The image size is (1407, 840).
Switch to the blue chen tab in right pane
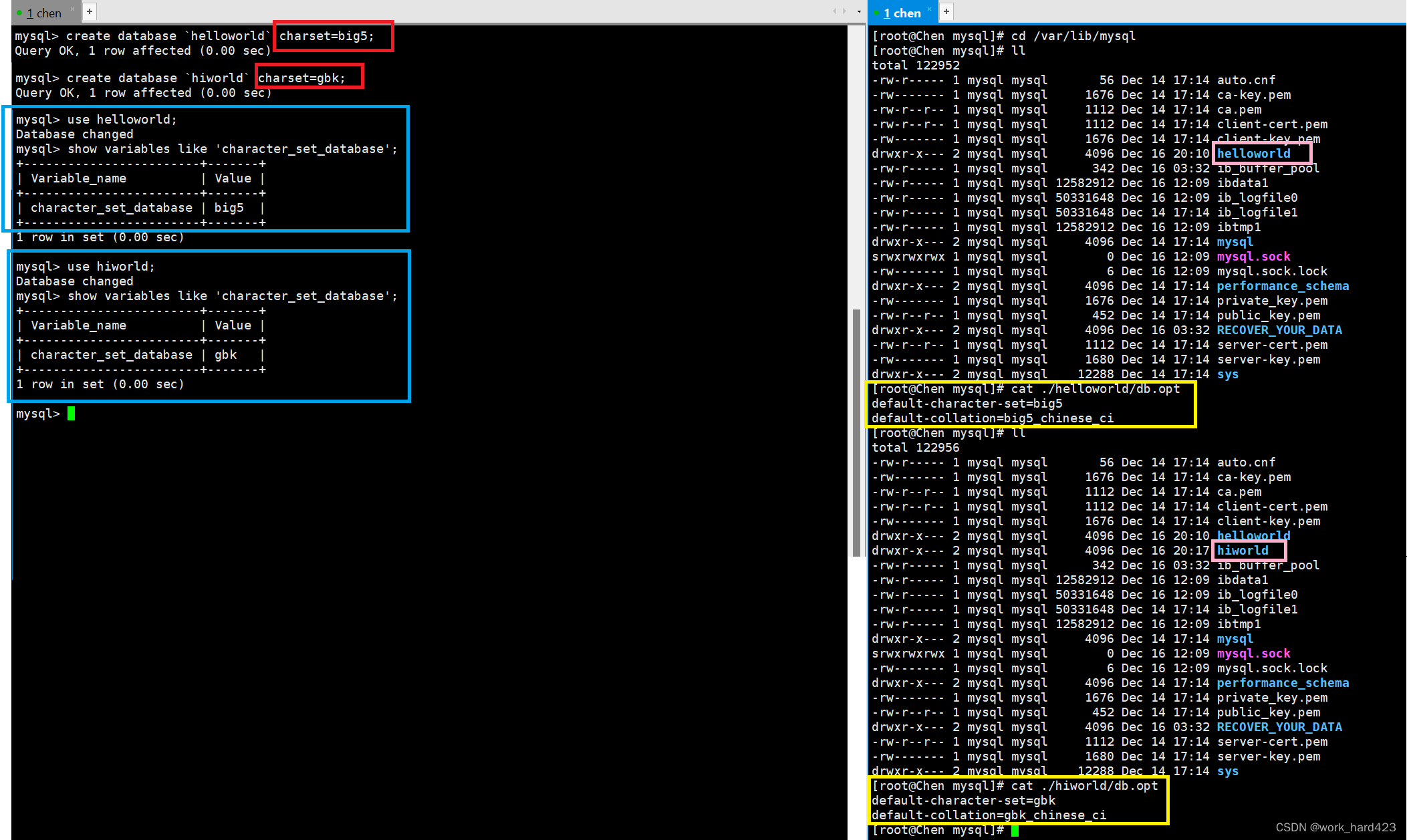pyautogui.click(x=901, y=13)
